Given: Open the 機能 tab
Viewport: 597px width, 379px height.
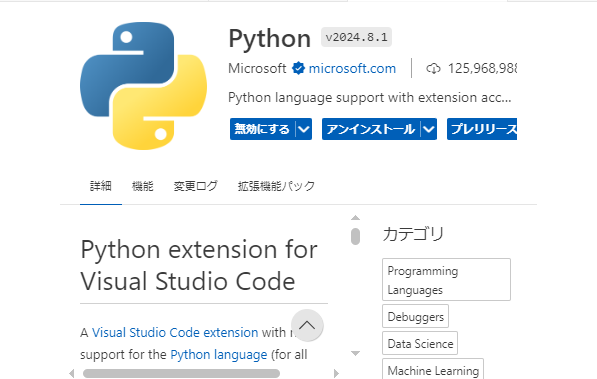Looking at the screenshot, I should (x=142, y=186).
